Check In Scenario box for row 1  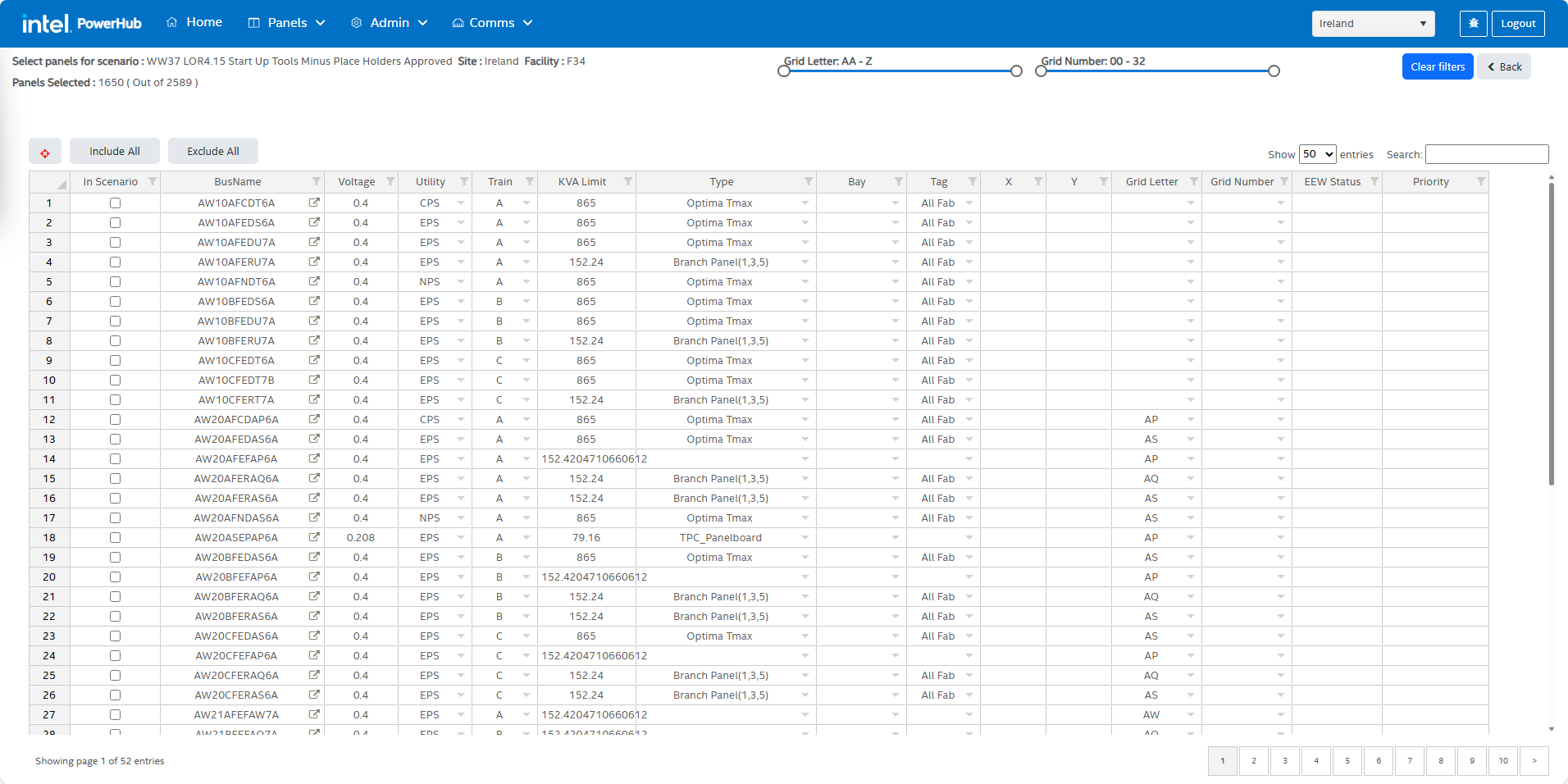[x=115, y=203]
